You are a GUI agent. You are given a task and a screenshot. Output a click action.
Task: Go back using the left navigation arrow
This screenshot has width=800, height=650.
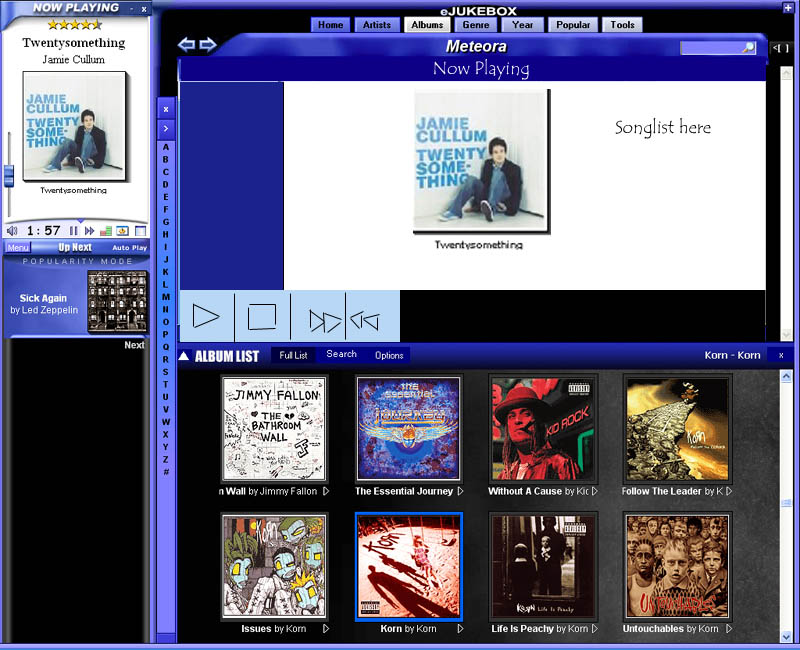(x=186, y=44)
